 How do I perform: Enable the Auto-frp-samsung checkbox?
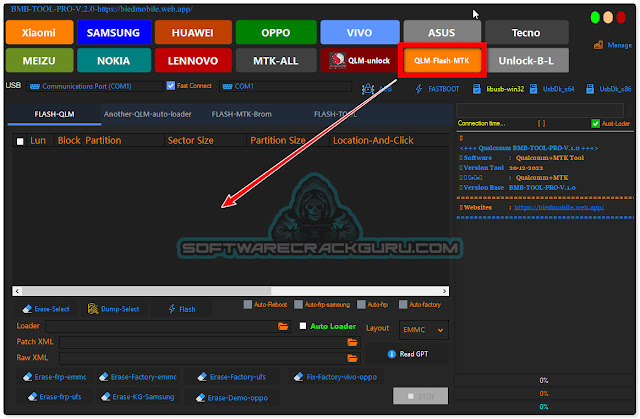[x=298, y=304]
